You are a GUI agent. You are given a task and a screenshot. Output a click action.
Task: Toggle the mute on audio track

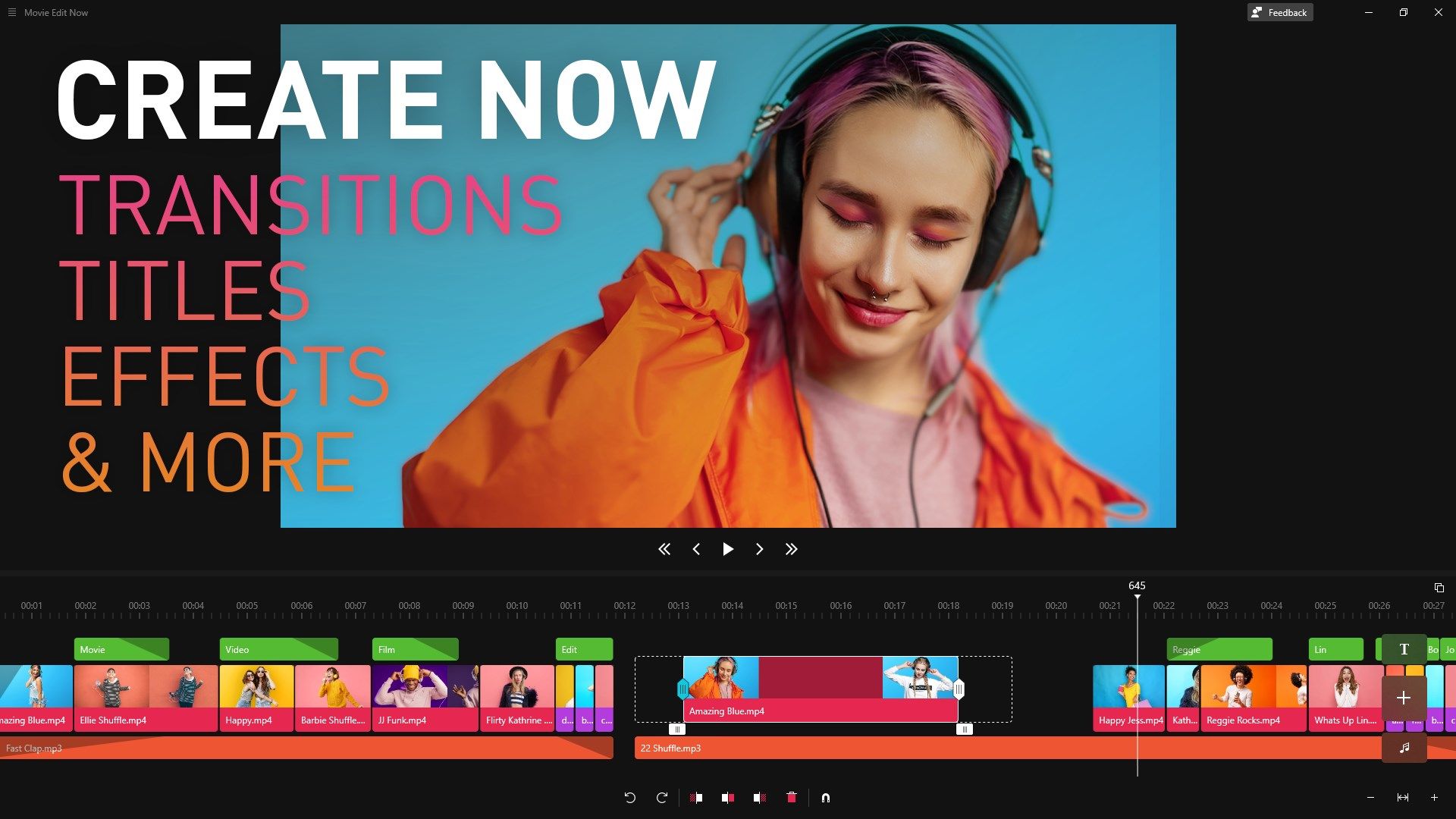tap(1404, 748)
